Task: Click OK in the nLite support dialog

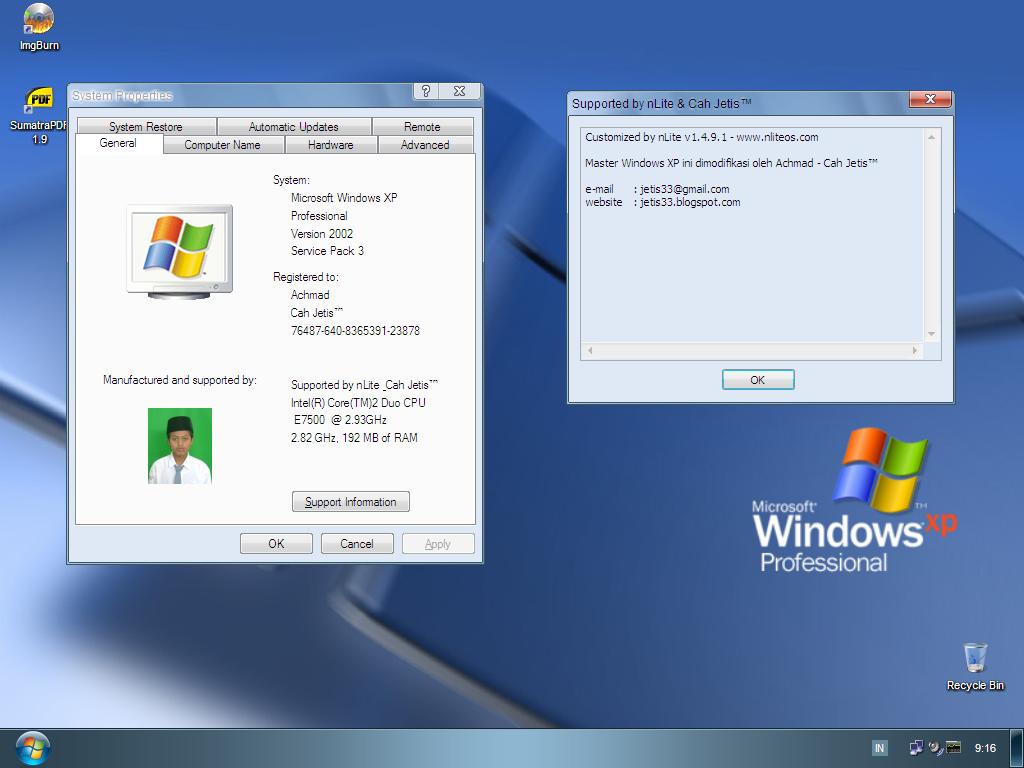Action: tap(758, 379)
